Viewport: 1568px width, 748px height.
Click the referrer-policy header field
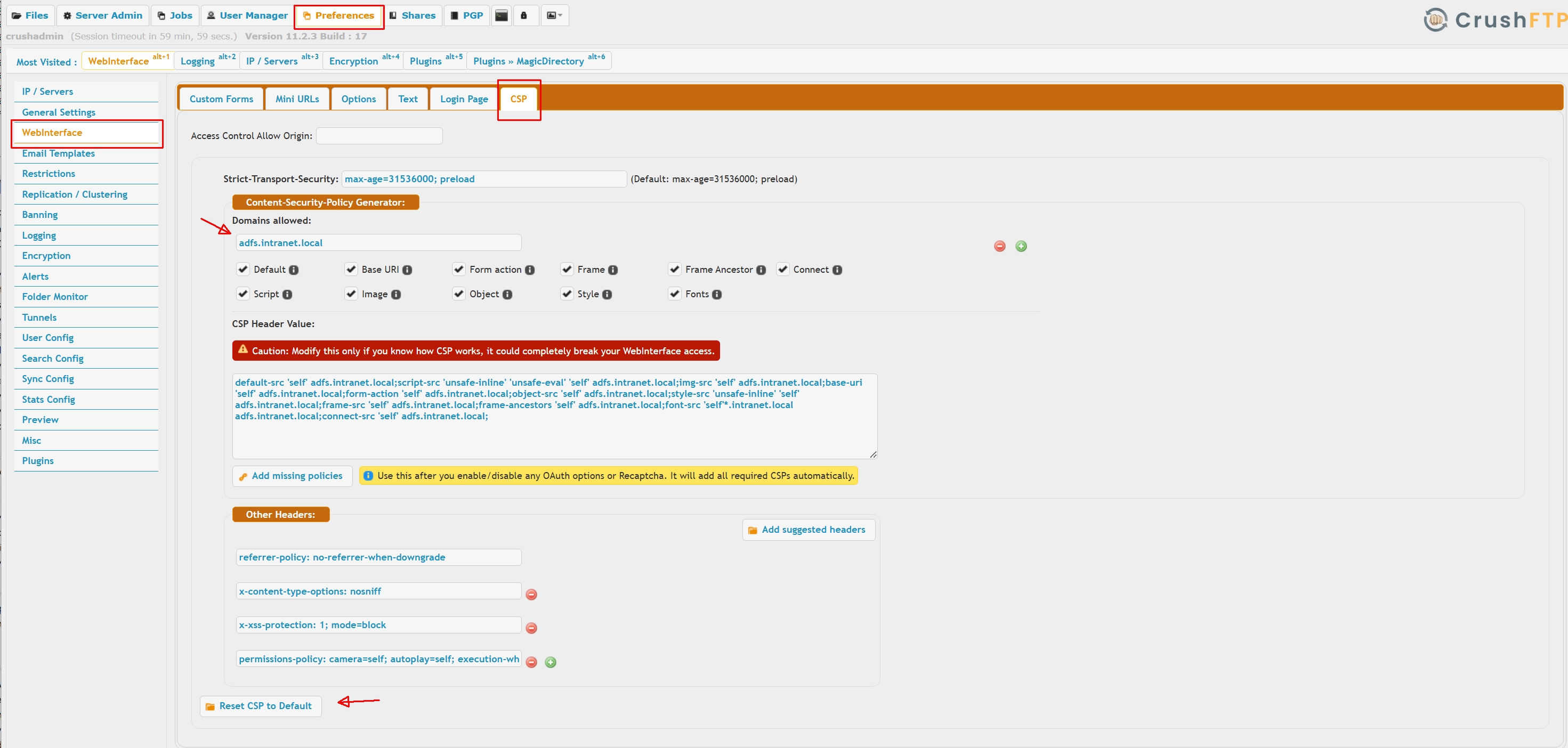(x=378, y=557)
